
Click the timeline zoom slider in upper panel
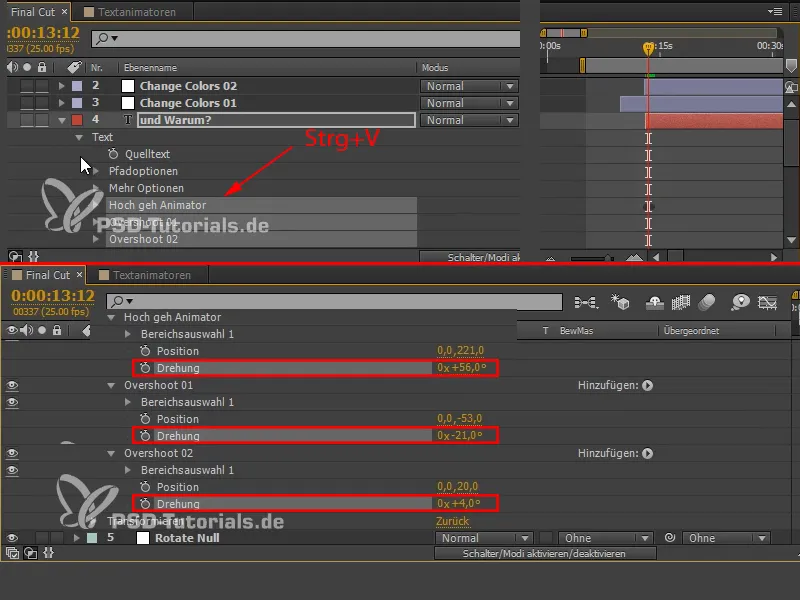tap(592, 258)
